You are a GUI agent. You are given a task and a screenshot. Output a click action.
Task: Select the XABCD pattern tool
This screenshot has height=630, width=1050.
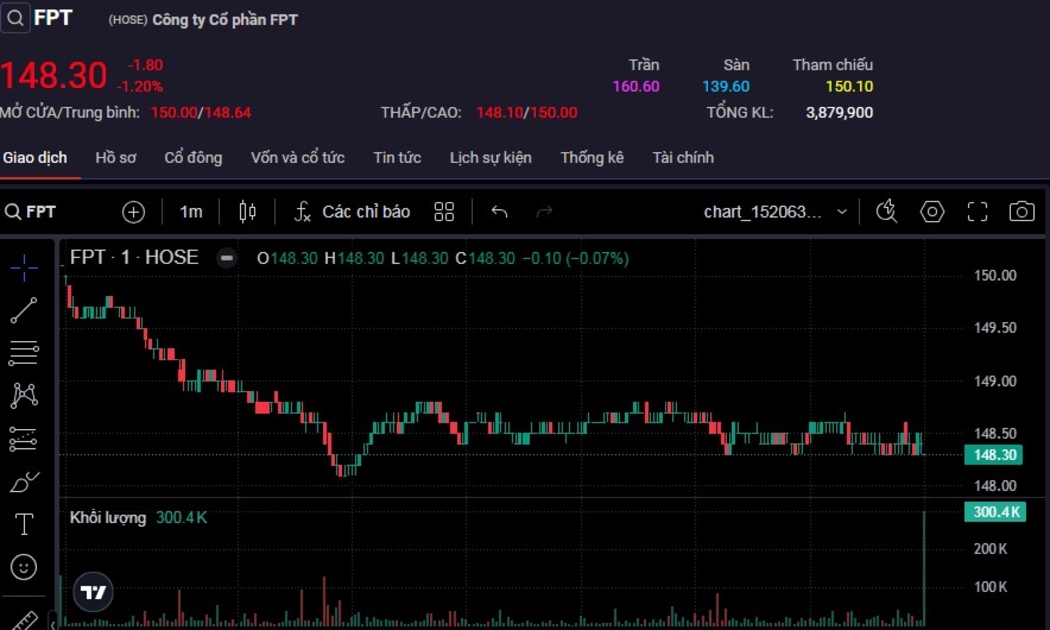(24, 396)
